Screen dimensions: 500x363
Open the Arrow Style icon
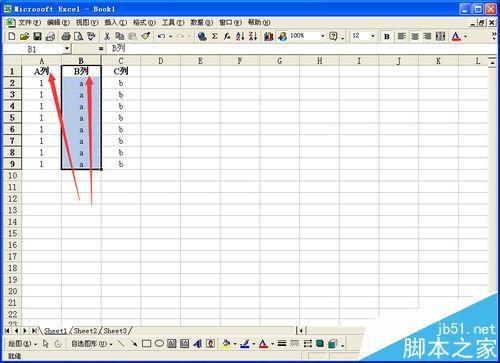308,343
